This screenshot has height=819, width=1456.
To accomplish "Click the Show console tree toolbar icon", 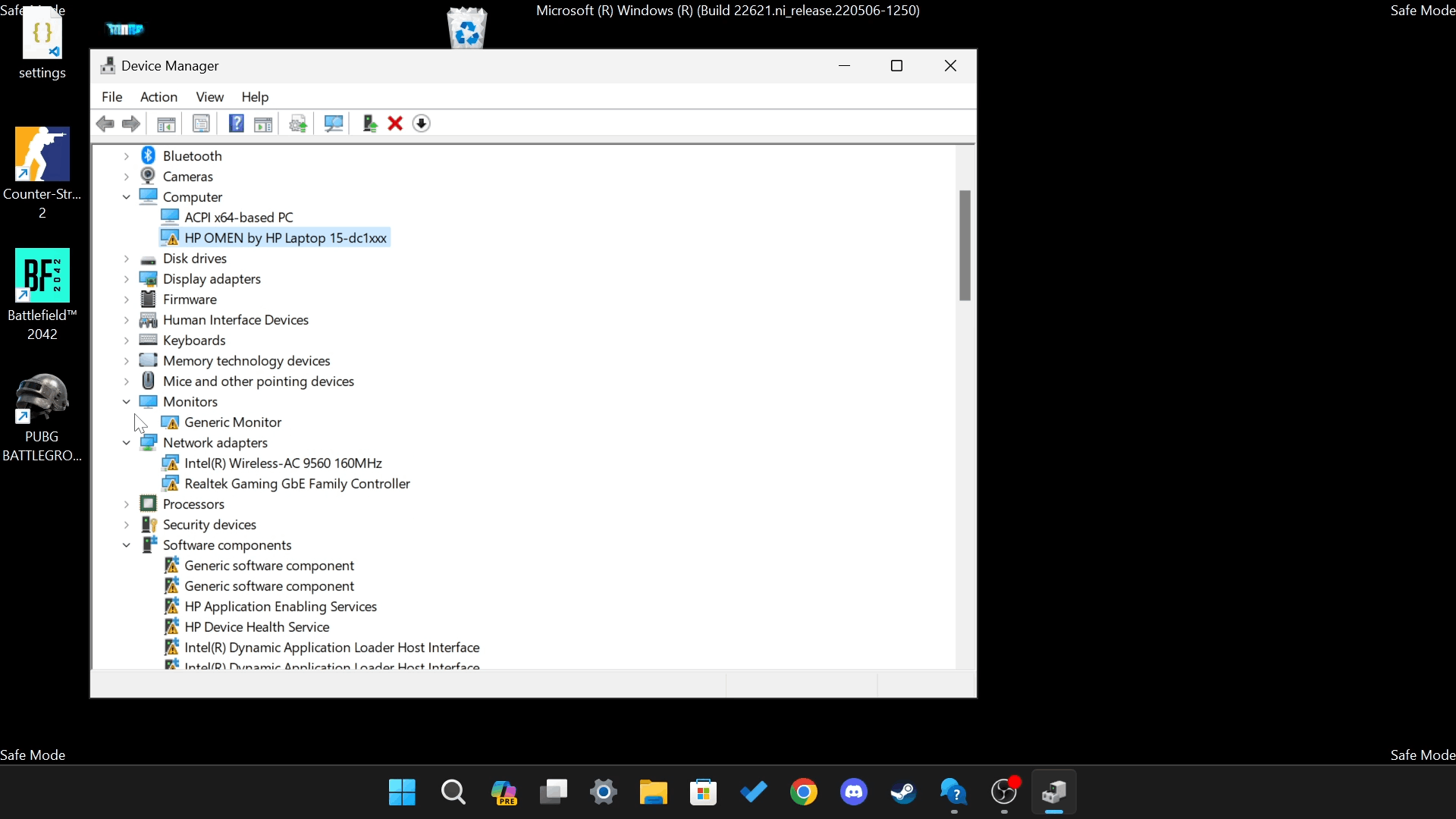I will 166,124.
